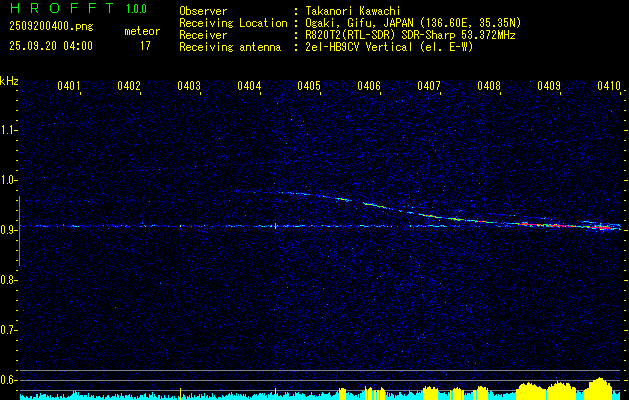
Task: Click time marker 0404
Action: pyautogui.click(x=248, y=85)
